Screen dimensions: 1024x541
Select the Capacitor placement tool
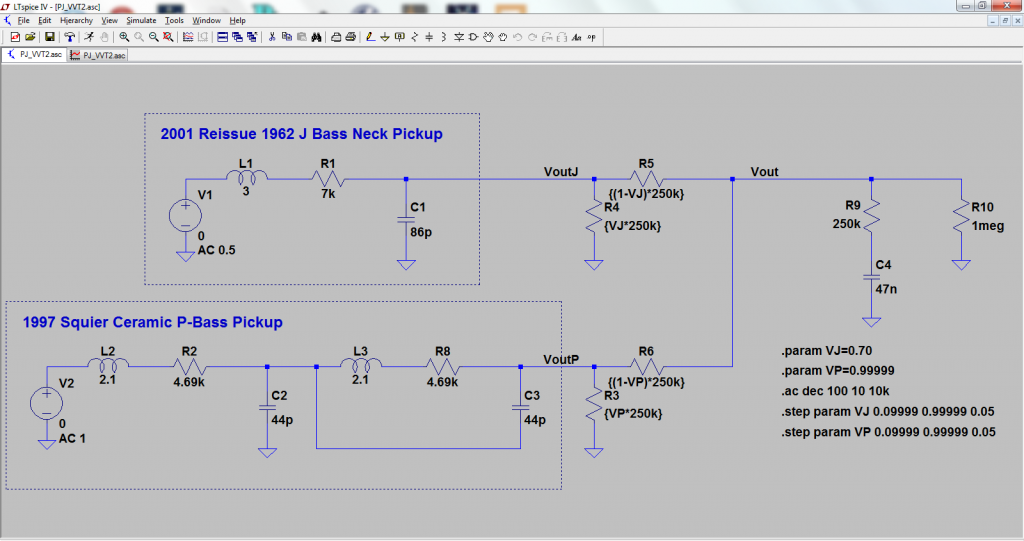pos(429,37)
